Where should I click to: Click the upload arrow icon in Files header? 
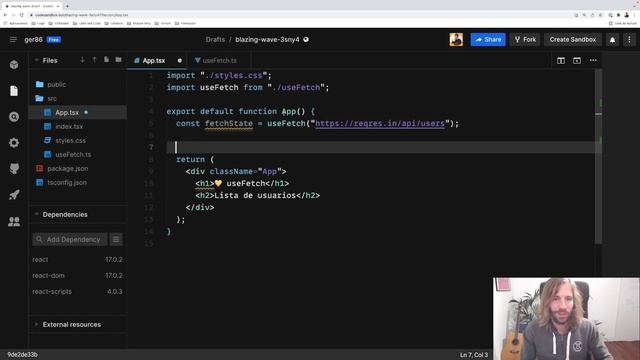pyautogui.click(x=94, y=60)
